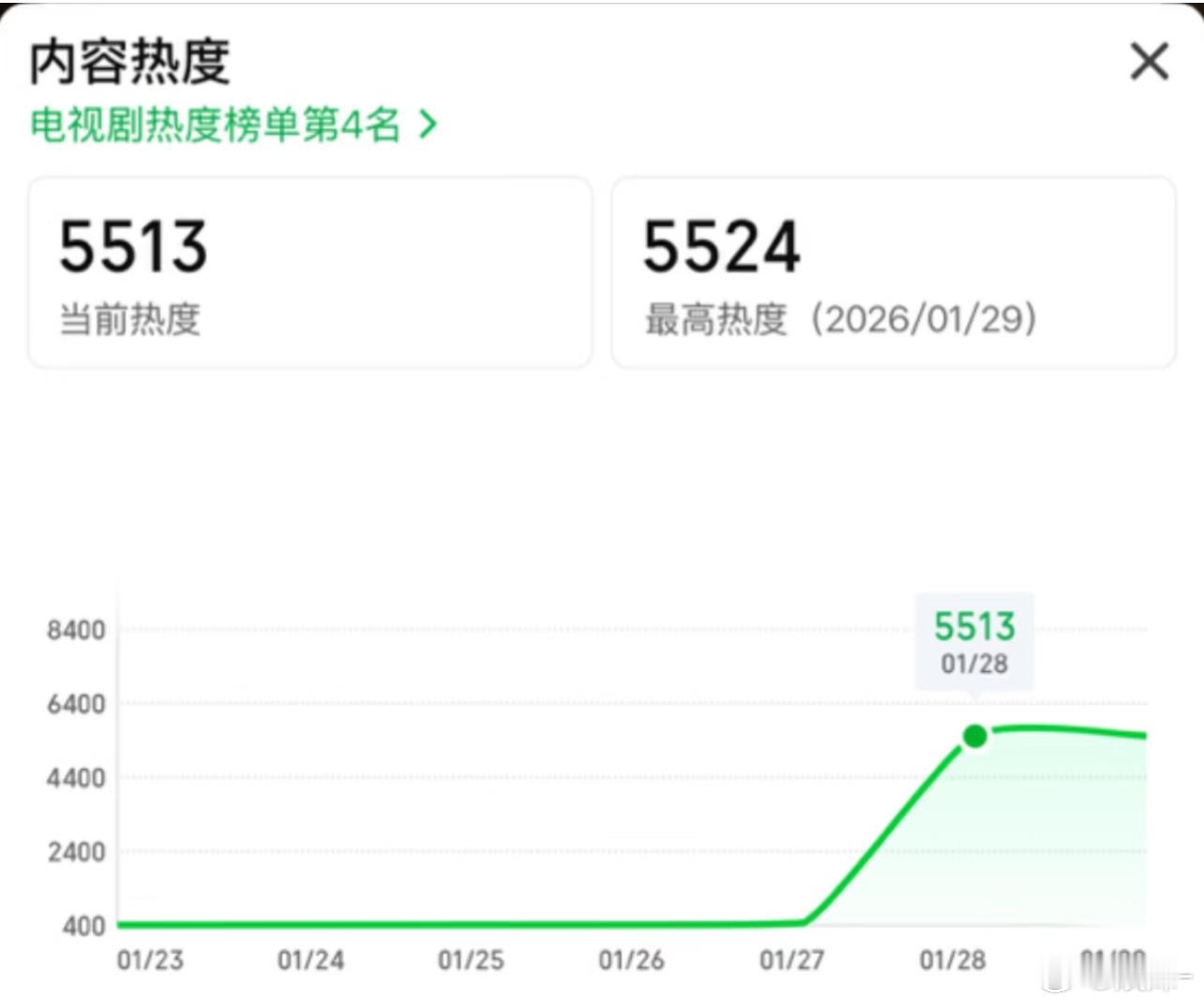The height and width of the screenshot is (1005, 1204).
Task: Select the 5513 当前热度 stat card
Action: click(x=309, y=272)
